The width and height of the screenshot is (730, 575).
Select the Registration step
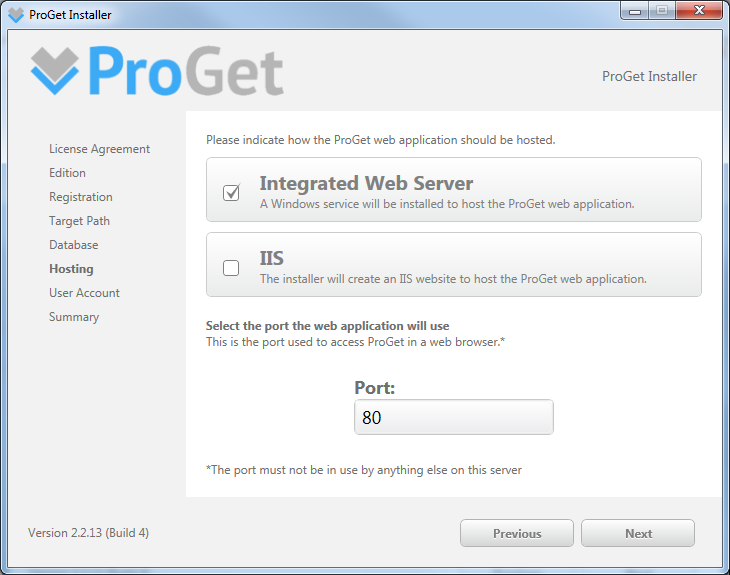tap(81, 197)
